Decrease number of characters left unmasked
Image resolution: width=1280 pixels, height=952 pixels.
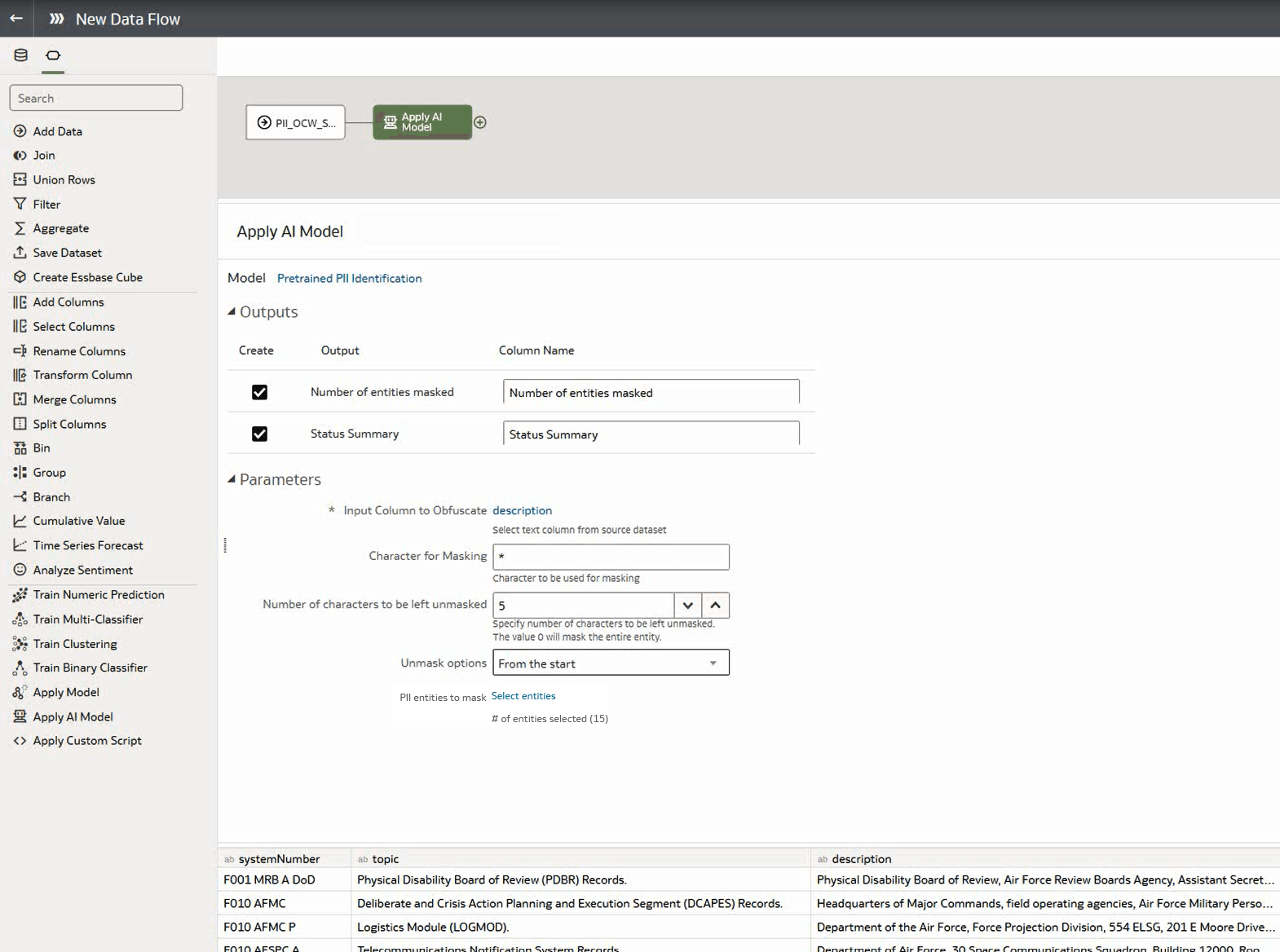pyautogui.click(x=688, y=605)
